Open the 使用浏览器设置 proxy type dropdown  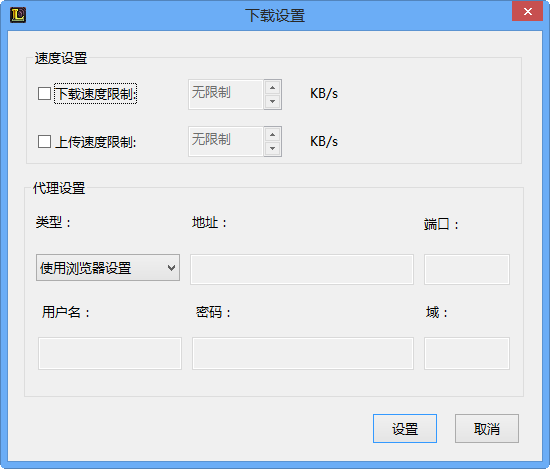tap(108, 268)
